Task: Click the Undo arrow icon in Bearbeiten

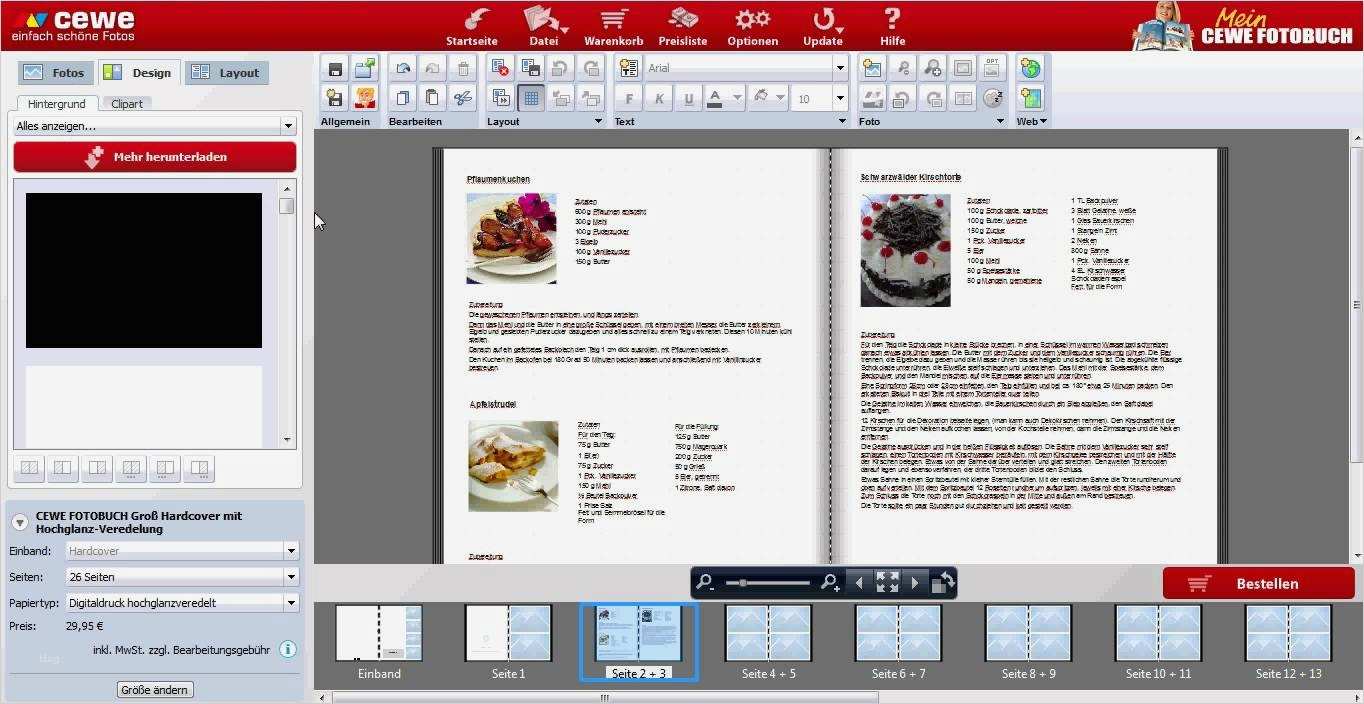Action: (402, 67)
